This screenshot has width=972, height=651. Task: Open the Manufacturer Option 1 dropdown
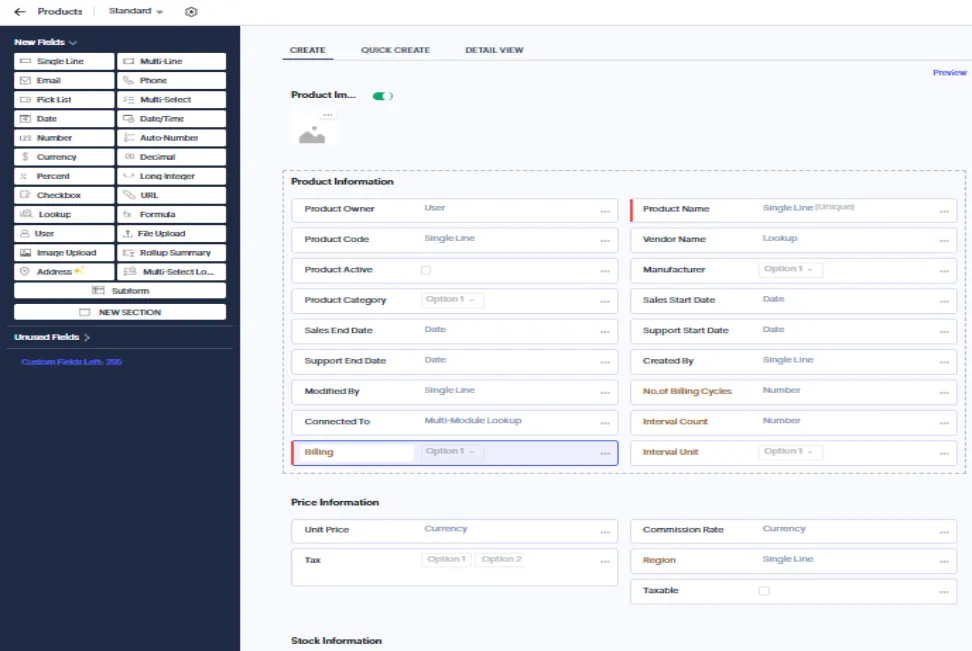click(790, 269)
